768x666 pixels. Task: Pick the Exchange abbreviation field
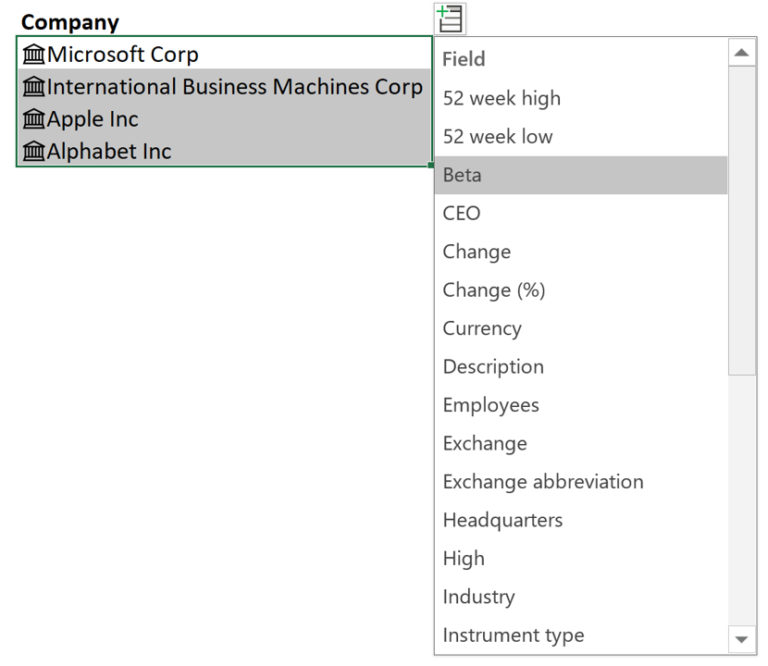pos(542,481)
